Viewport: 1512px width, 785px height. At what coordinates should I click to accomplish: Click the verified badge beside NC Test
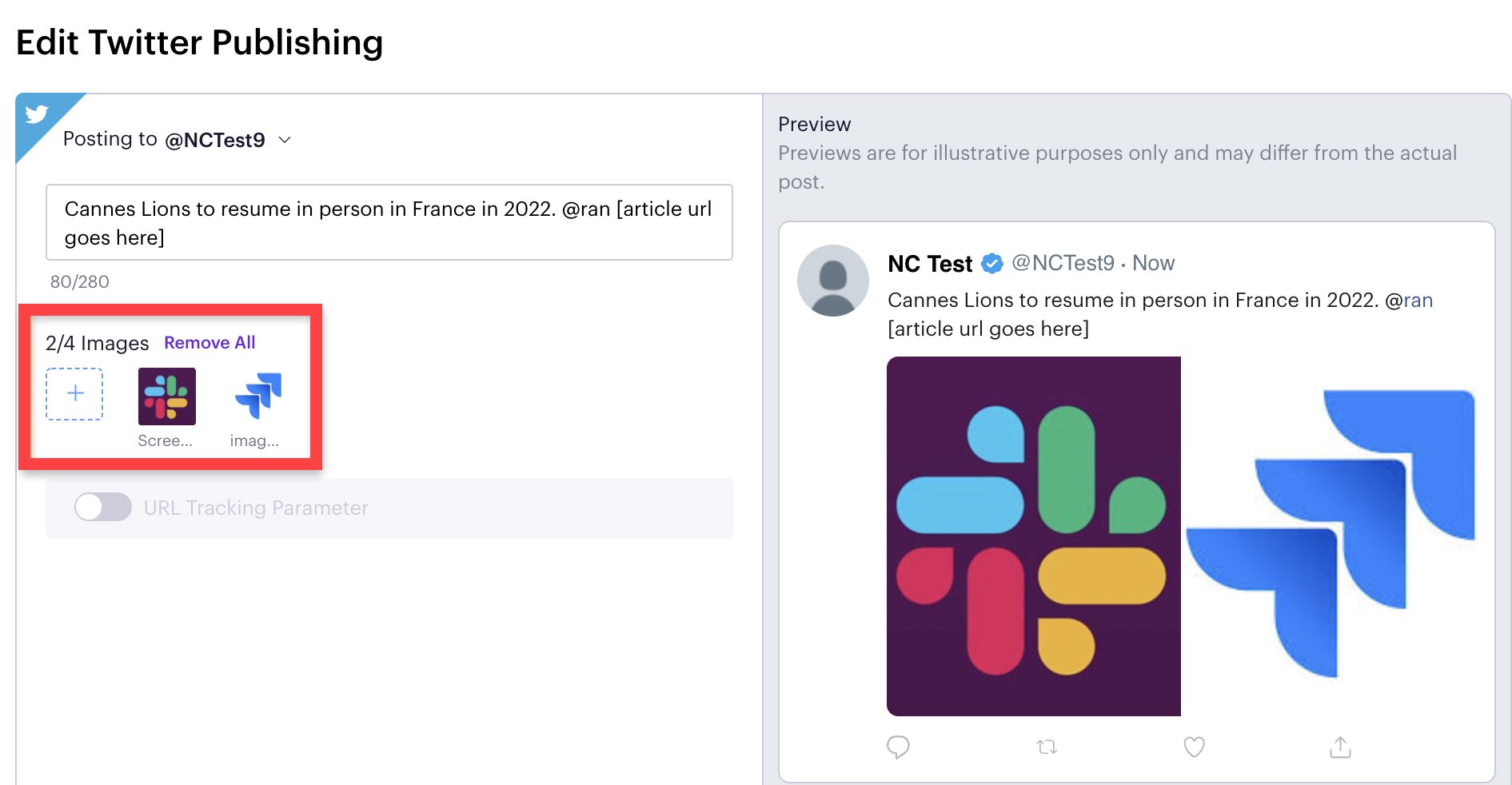[991, 263]
